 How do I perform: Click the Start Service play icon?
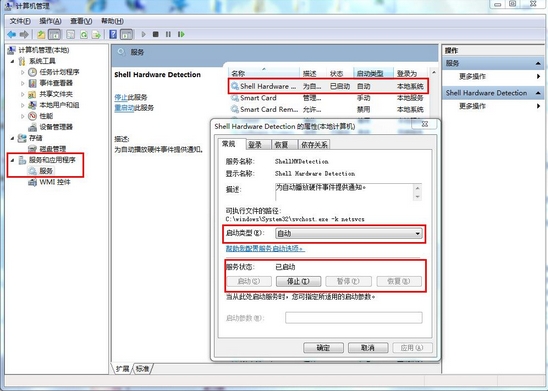pyautogui.click(x=143, y=34)
